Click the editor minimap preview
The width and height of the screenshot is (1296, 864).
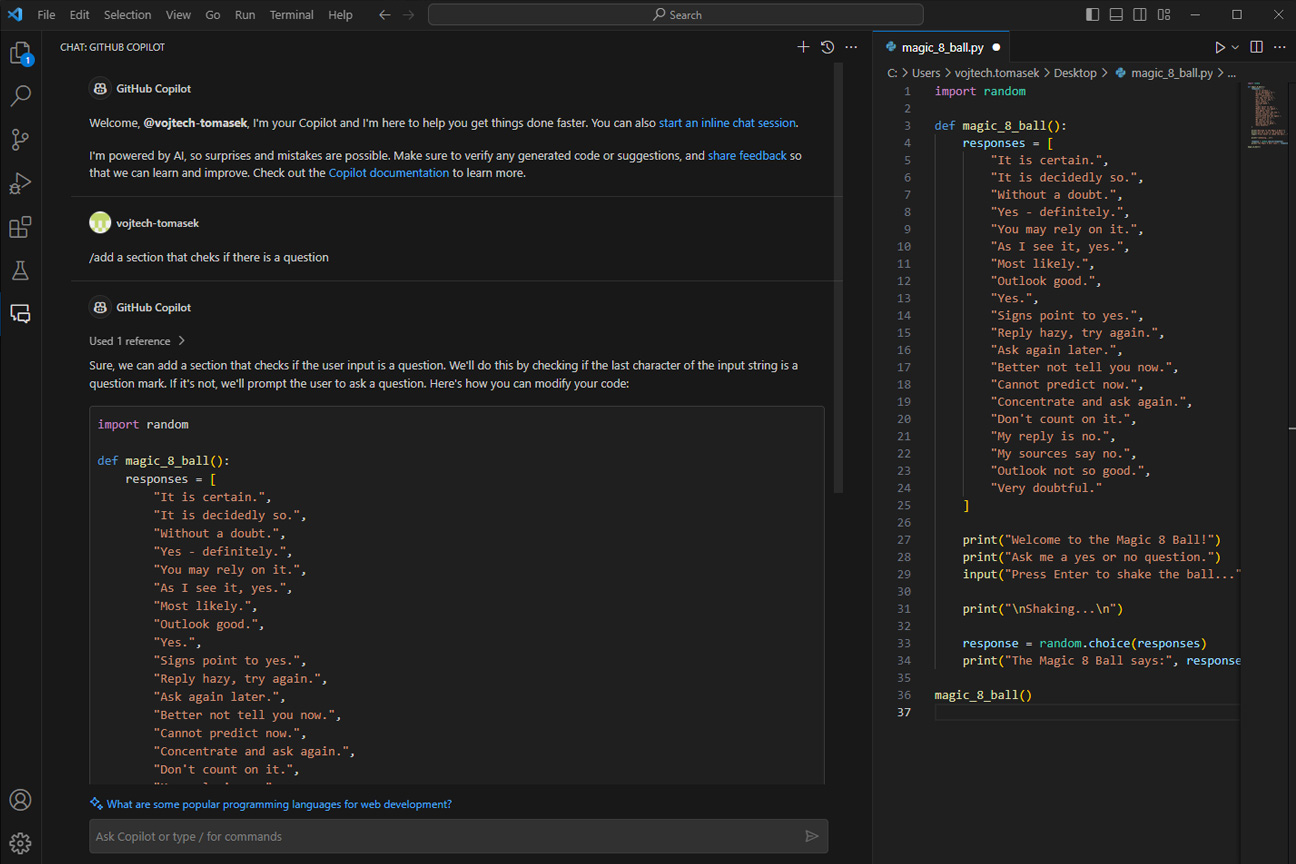1265,116
